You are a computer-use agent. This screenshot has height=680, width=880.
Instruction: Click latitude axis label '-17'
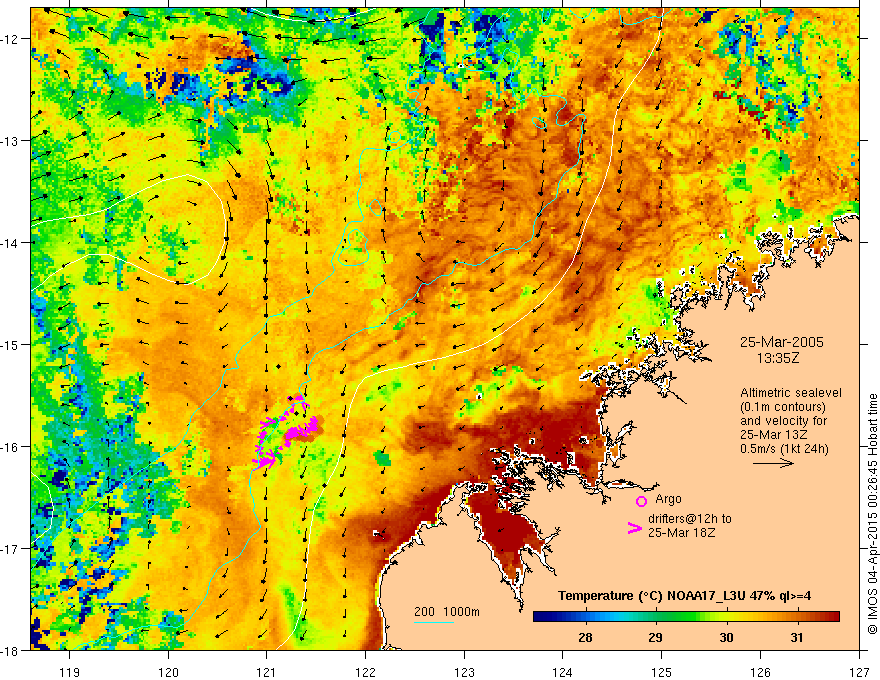(10, 549)
